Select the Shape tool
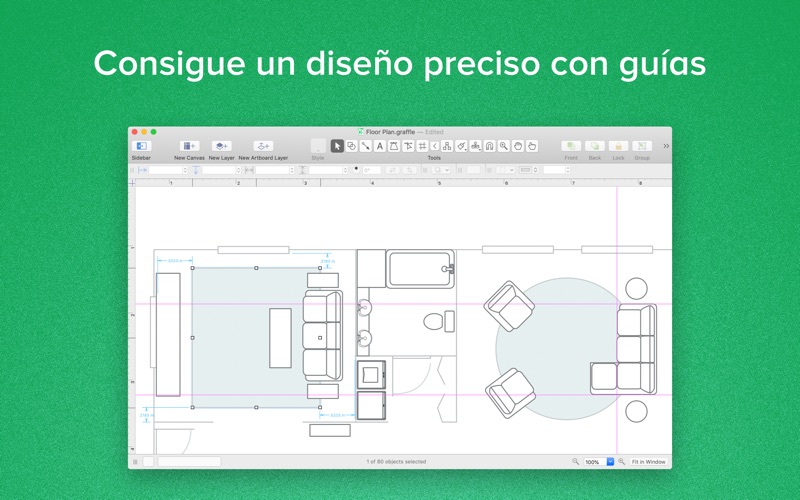800x500 pixels. [x=352, y=146]
